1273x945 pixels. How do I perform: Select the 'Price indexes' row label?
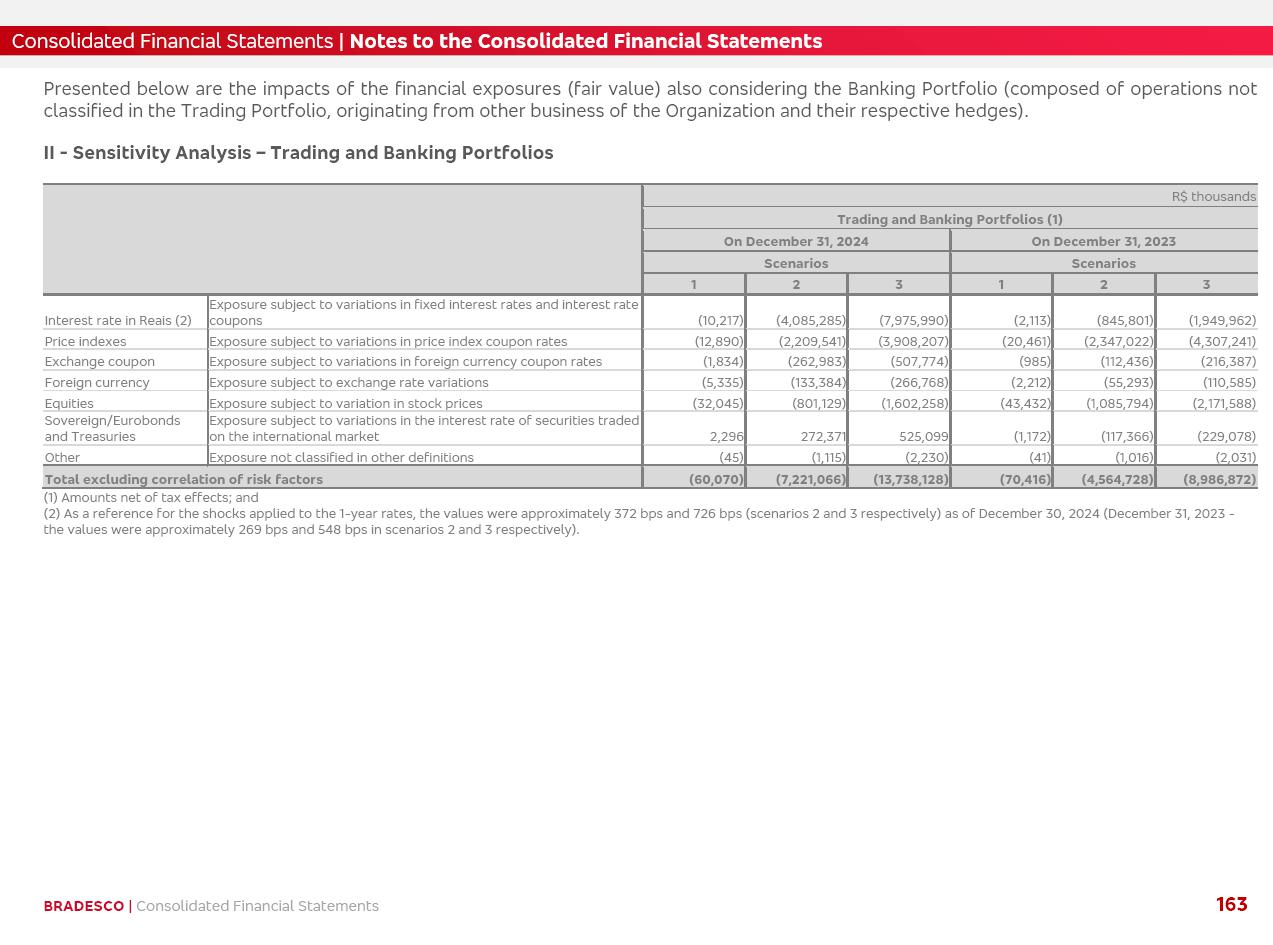(85, 342)
